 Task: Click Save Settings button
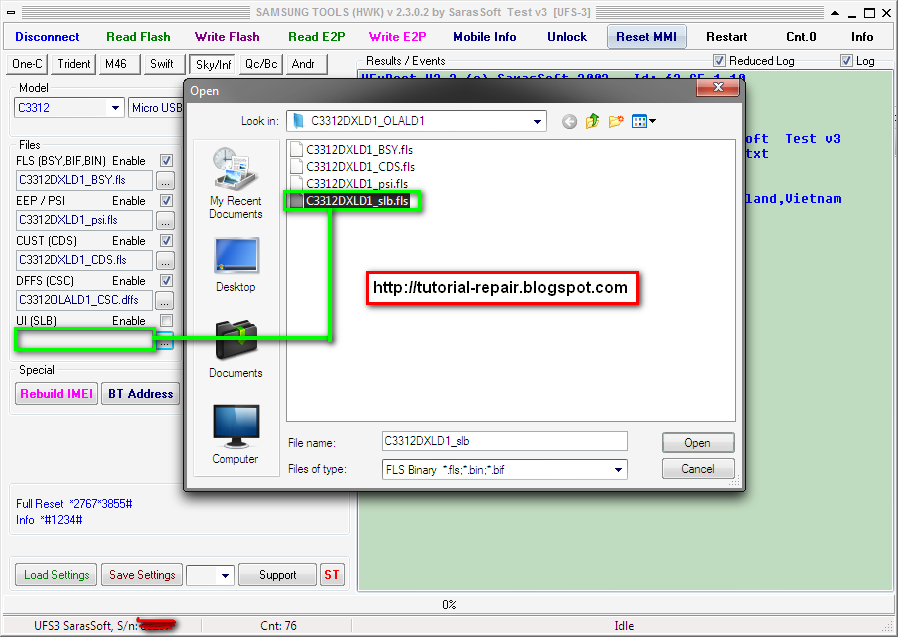[142, 575]
